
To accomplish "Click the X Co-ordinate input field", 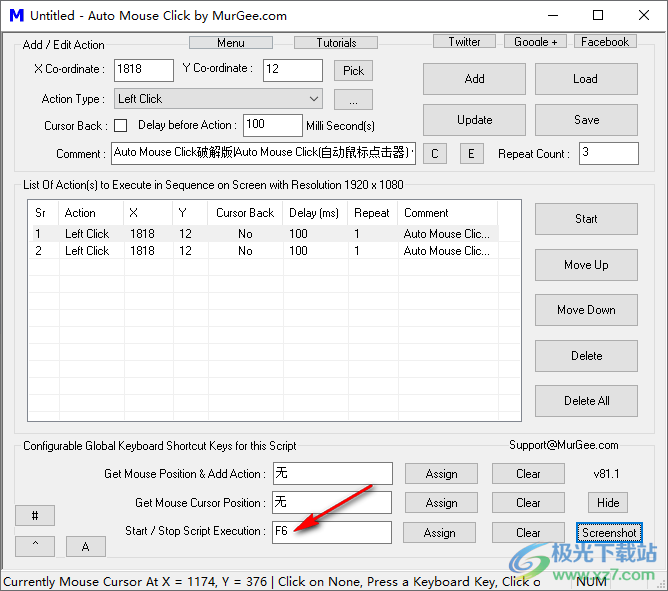I will (144, 70).
